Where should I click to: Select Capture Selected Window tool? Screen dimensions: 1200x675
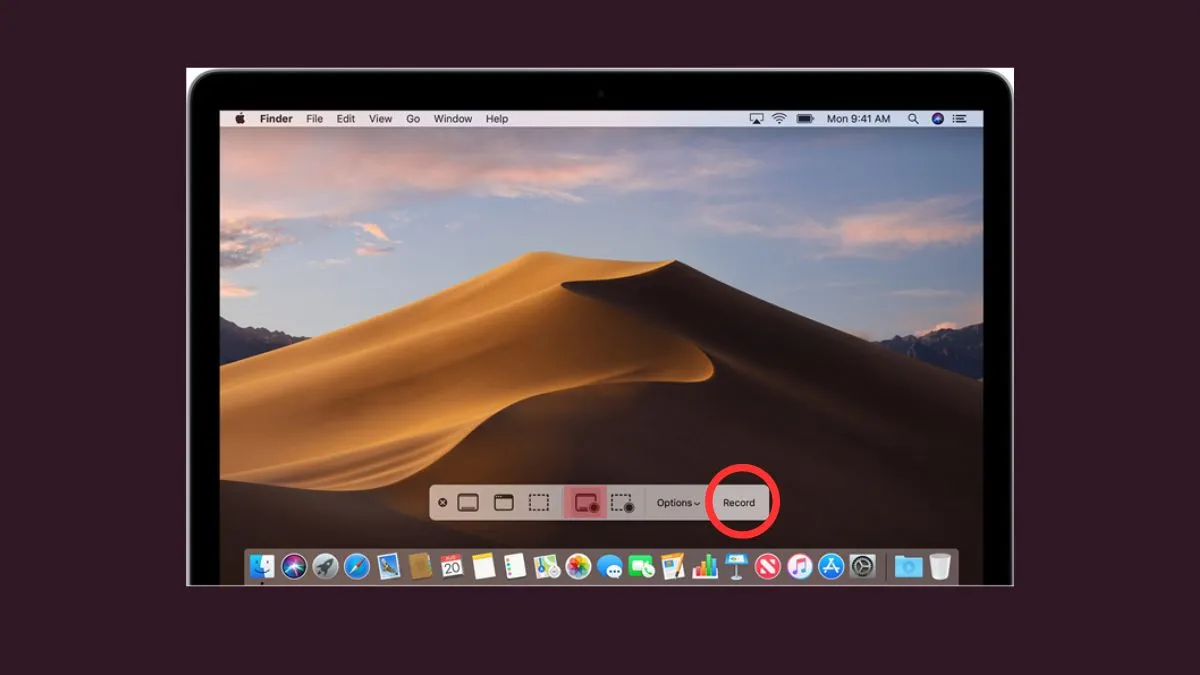coord(504,503)
